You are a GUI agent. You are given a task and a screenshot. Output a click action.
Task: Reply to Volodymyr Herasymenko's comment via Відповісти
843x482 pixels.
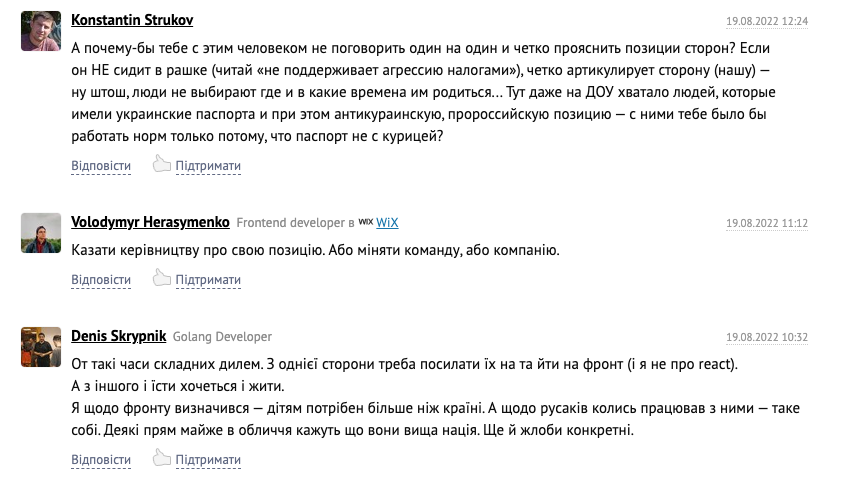click(101, 279)
